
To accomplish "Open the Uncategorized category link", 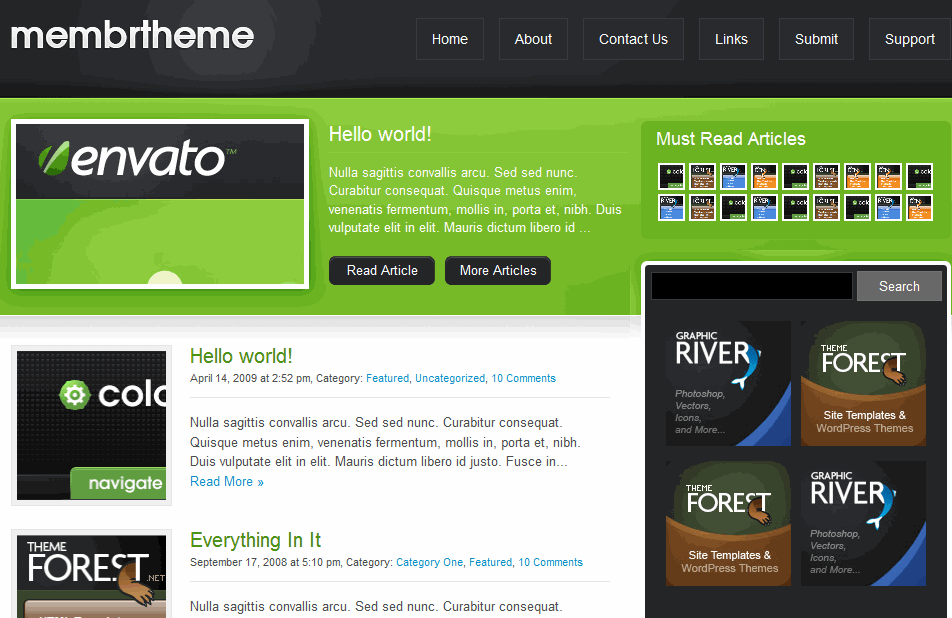I will coord(450,378).
